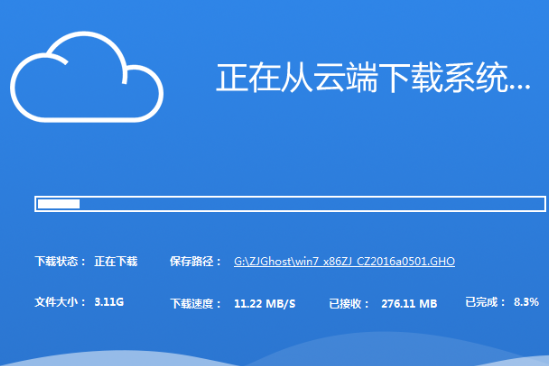Image resolution: width=549 pixels, height=366 pixels.
Task: Open the save path G:\ZJGhost GHO link
Action: point(344,261)
